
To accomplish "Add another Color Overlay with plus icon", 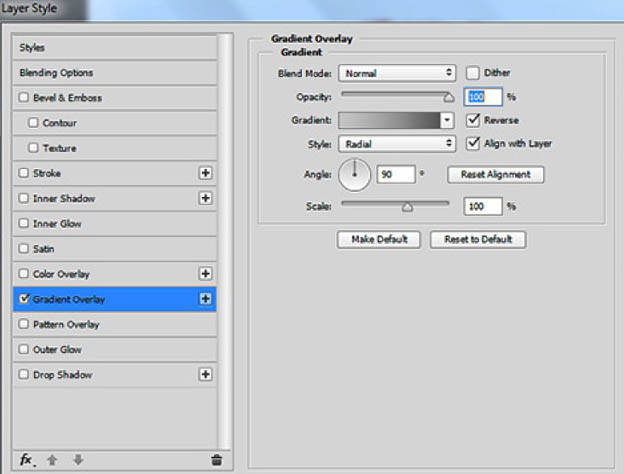I will coord(206,274).
